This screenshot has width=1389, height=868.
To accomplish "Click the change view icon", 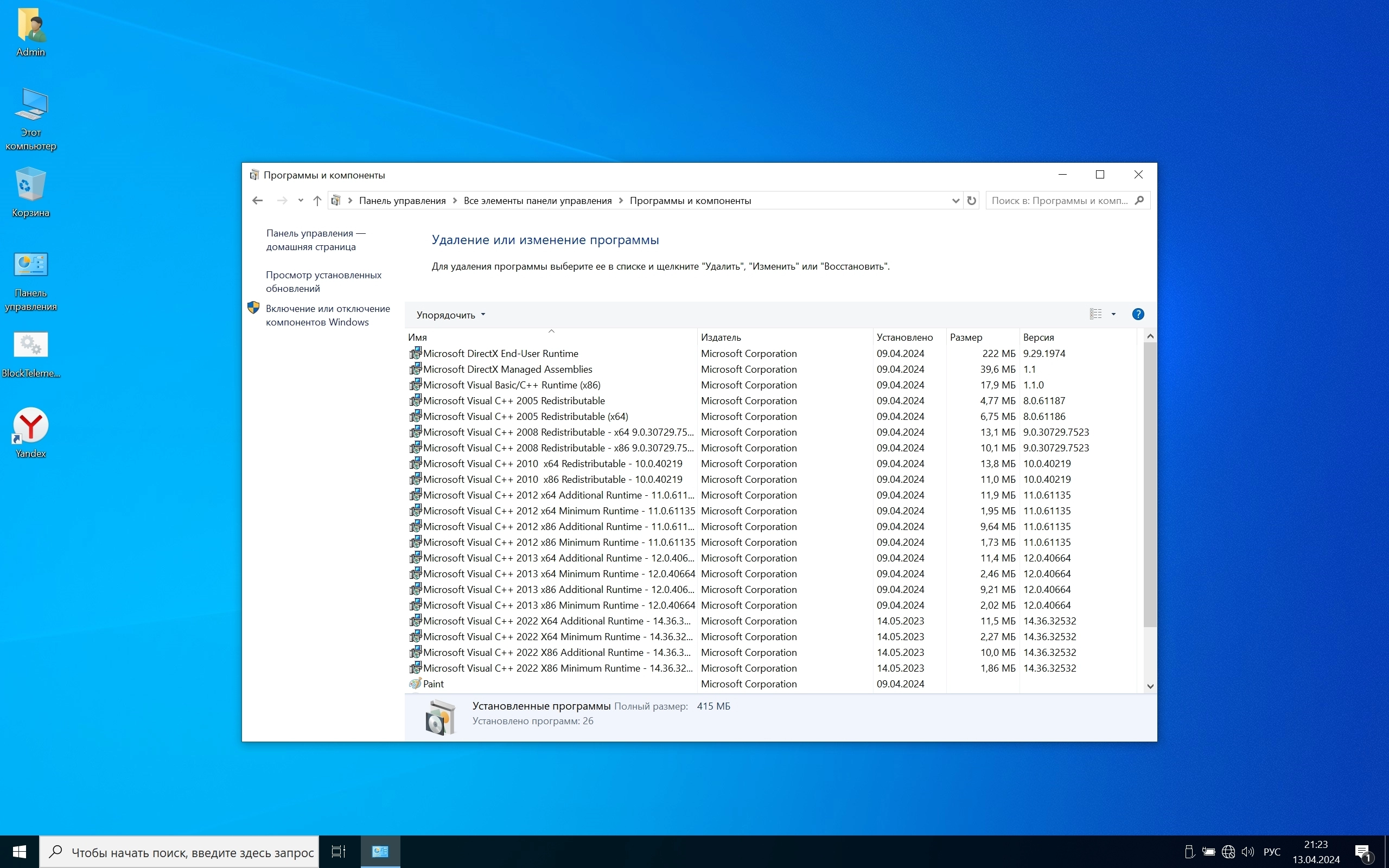I will point(1095,314).
